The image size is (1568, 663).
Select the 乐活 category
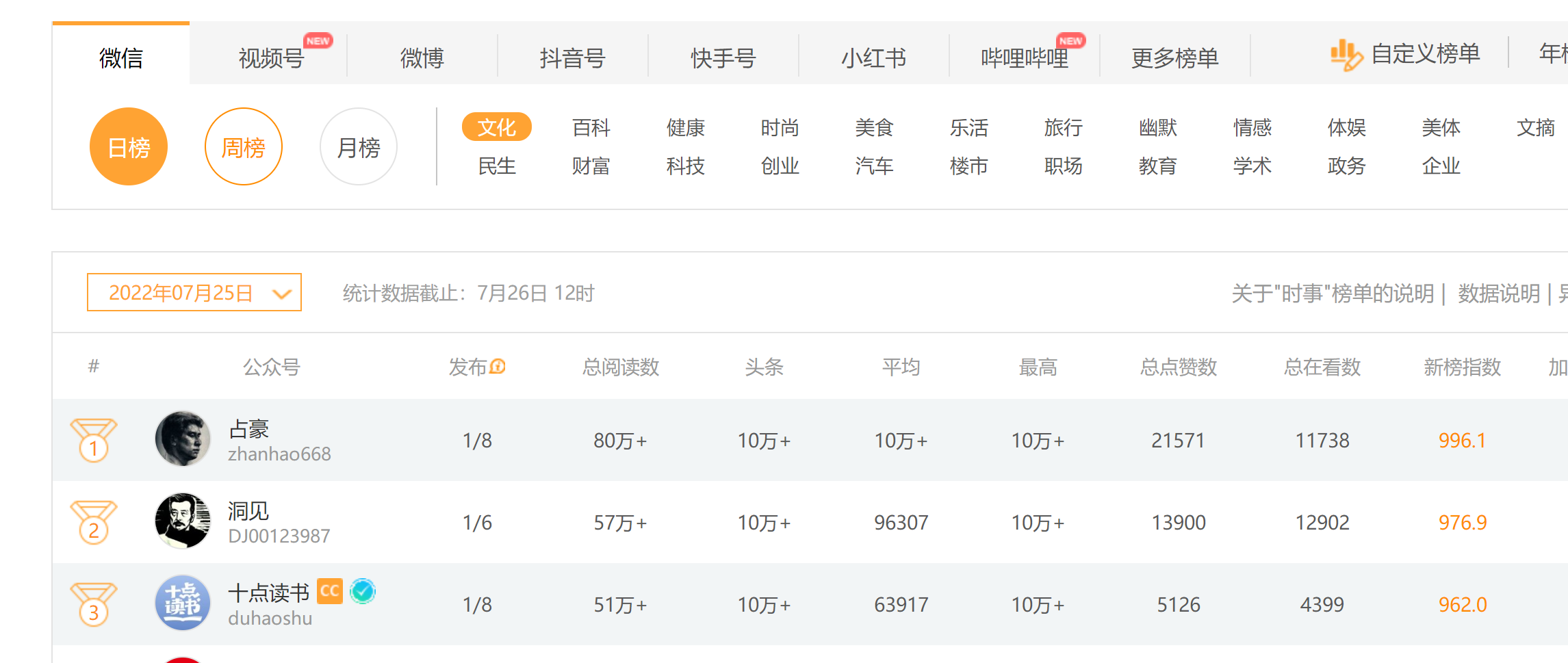tap(969, 127)
